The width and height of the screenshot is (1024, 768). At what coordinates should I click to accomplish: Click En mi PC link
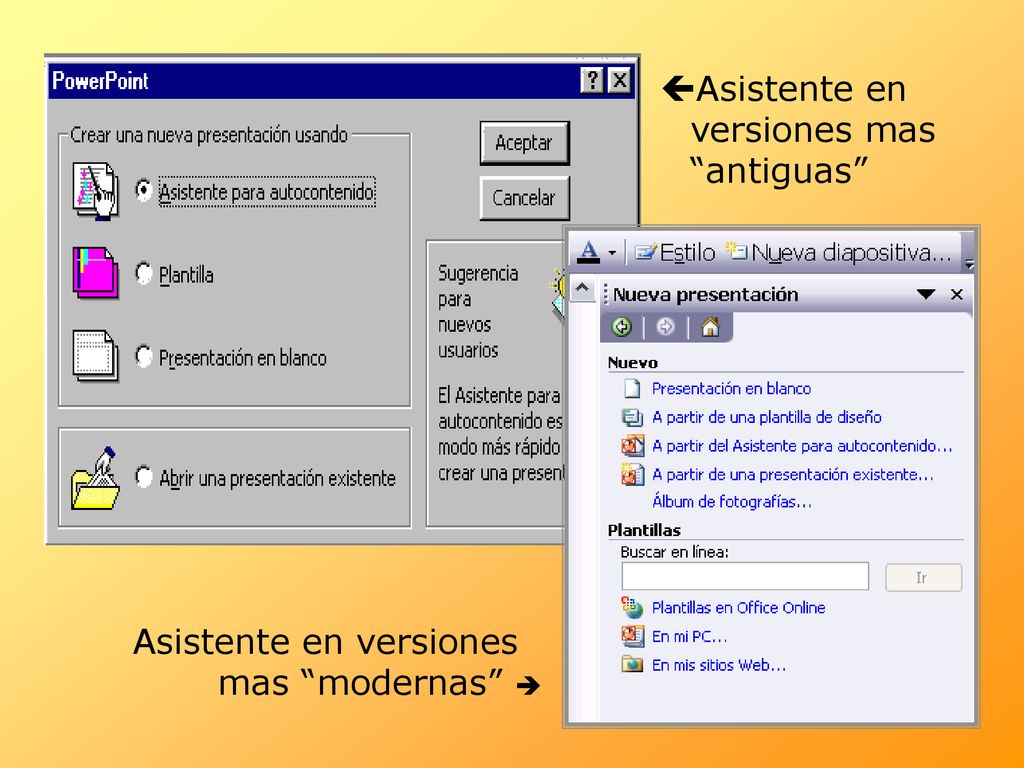tap(689, 637)
